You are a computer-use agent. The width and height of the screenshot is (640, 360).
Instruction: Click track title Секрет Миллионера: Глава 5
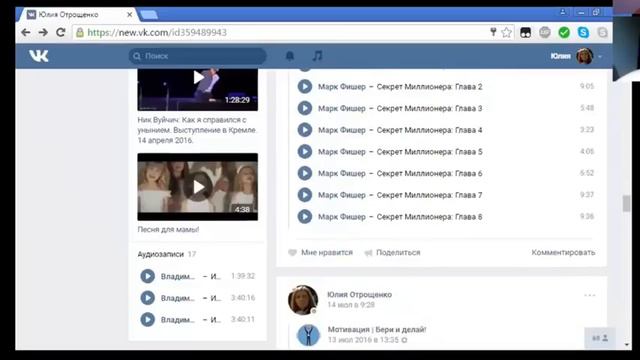[429, 151]
